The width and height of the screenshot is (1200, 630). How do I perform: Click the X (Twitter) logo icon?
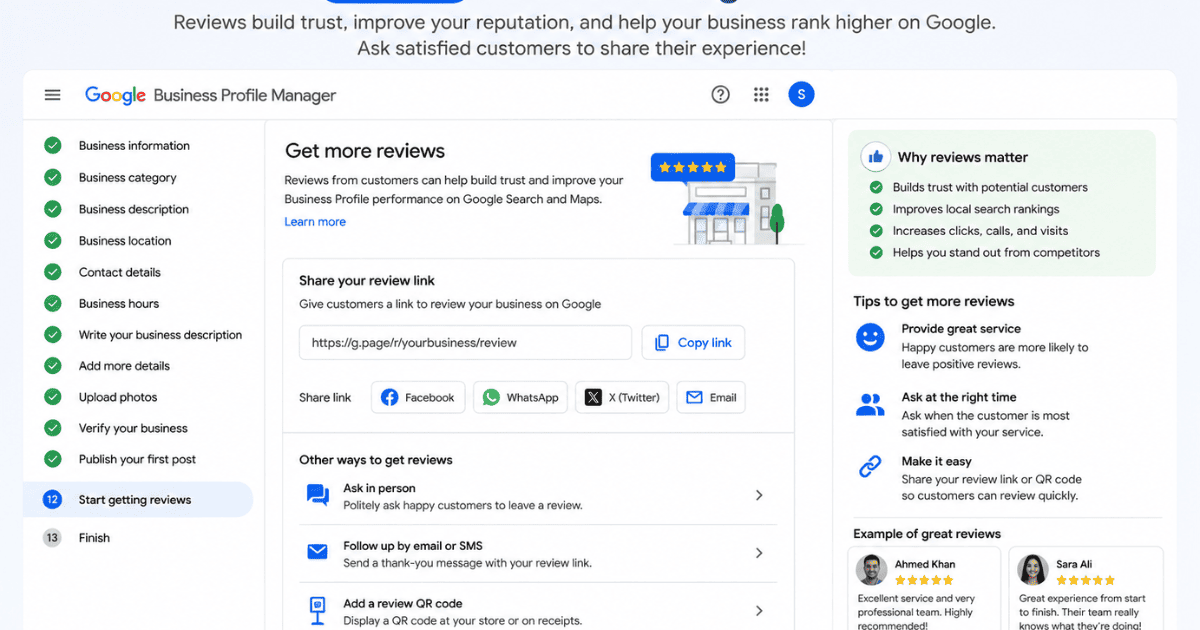593,397
